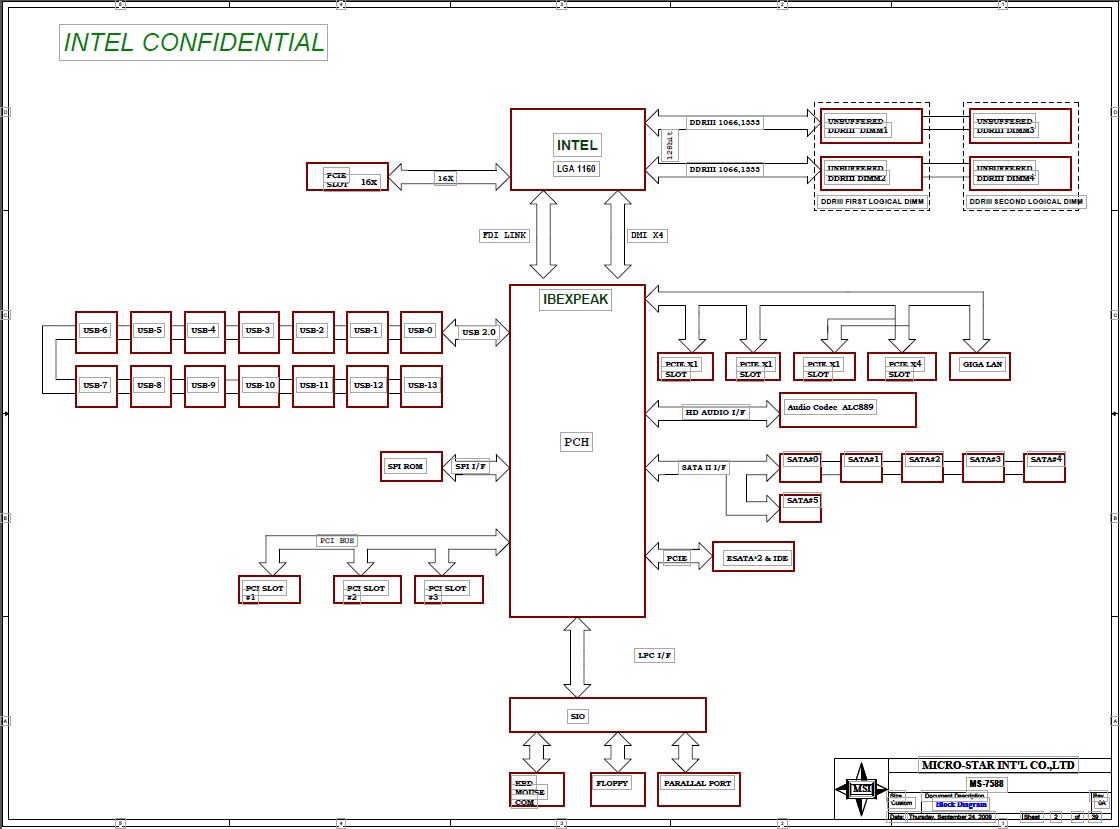The width and height of the screenshot is (1120, 829).
Task: Select the SPI I/F arrow label
Action: click(x=471, y=466)
